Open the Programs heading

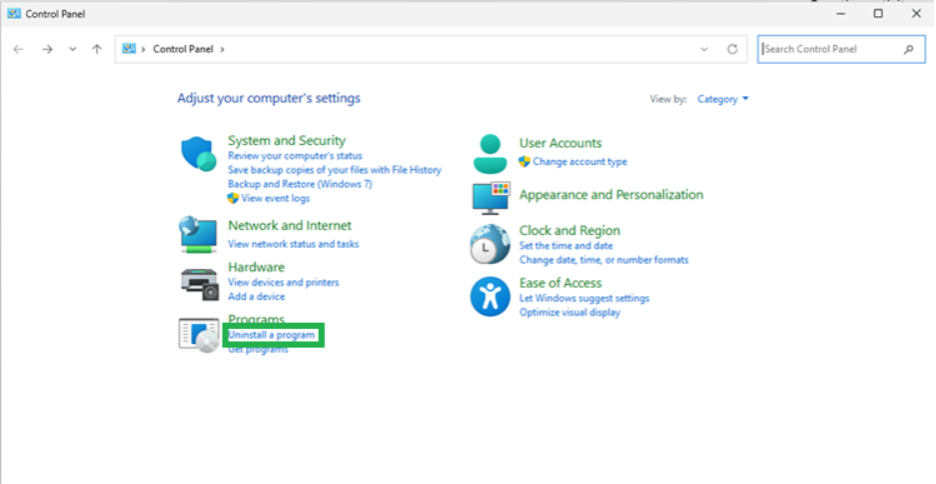256,319
